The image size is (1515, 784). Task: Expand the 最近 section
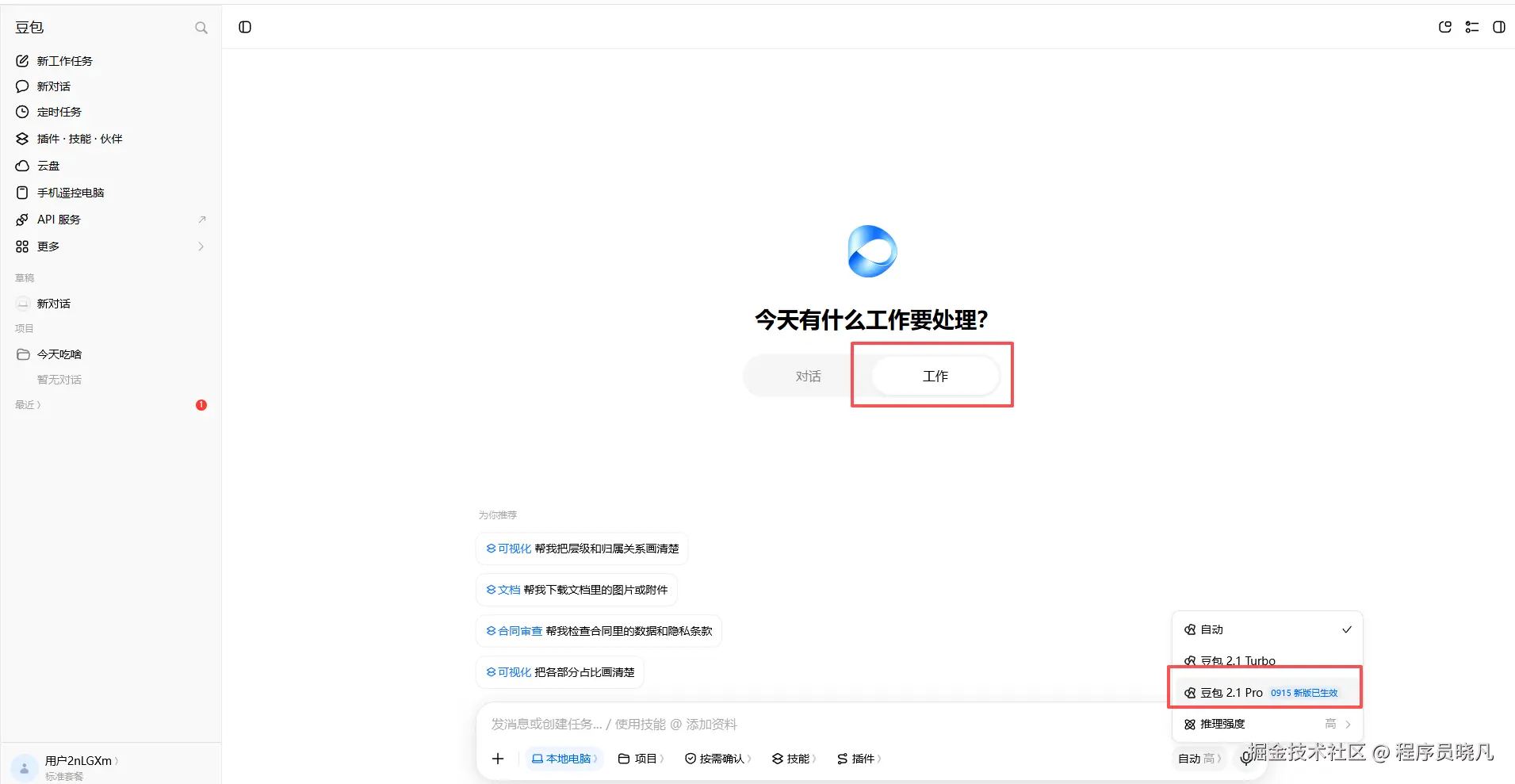28,405
